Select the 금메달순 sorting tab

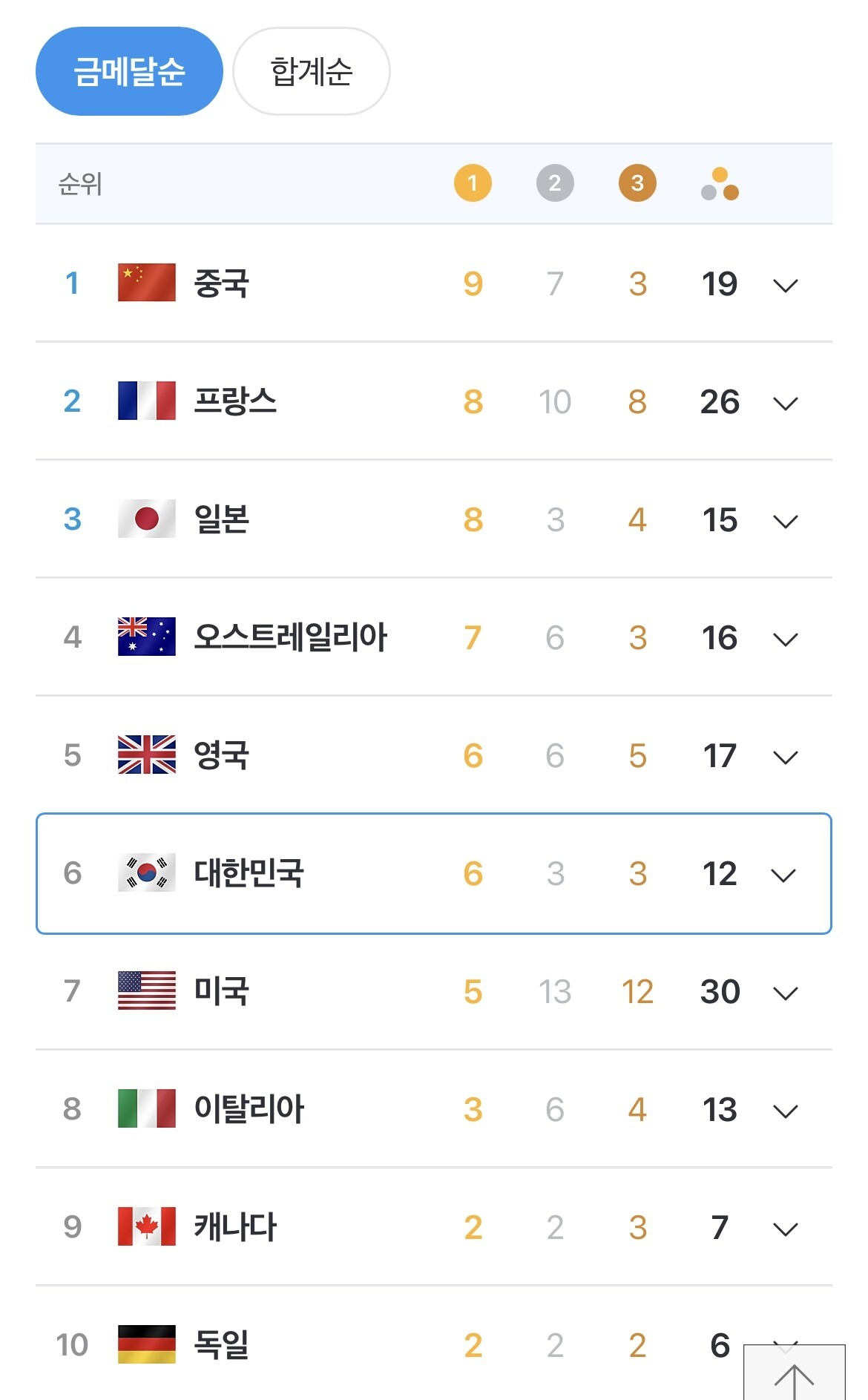129,71
